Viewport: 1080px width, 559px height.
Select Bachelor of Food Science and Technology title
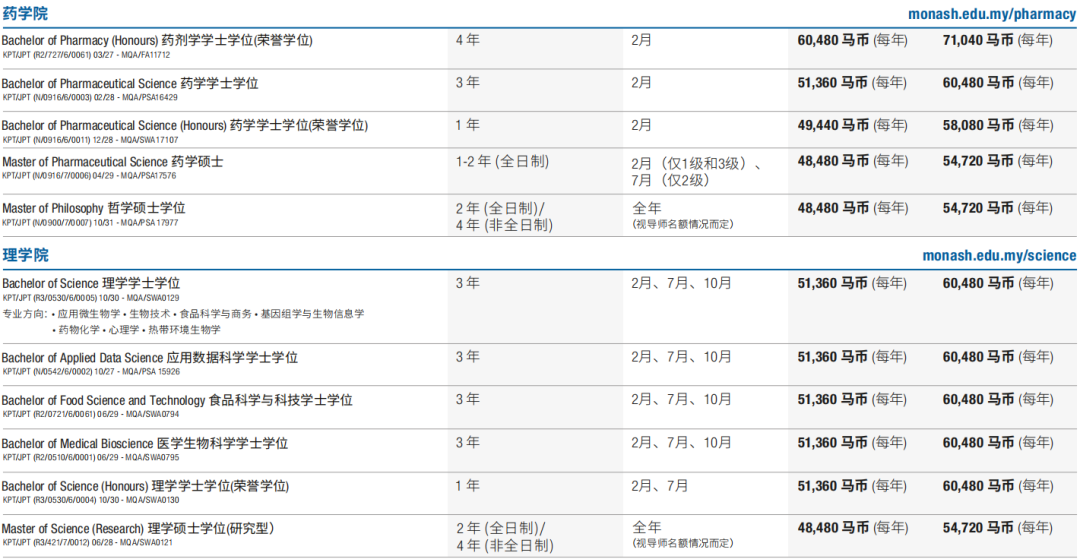(x=177, y=401)
